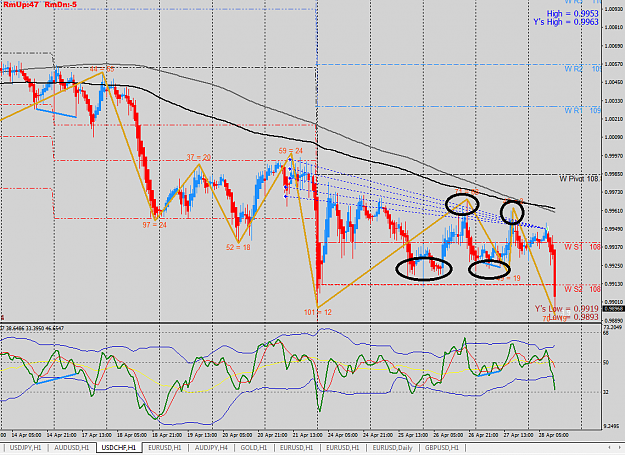Click the '28 Apr 05:00' time label
The width and height of the screenshot is (625, 455).
554,435
